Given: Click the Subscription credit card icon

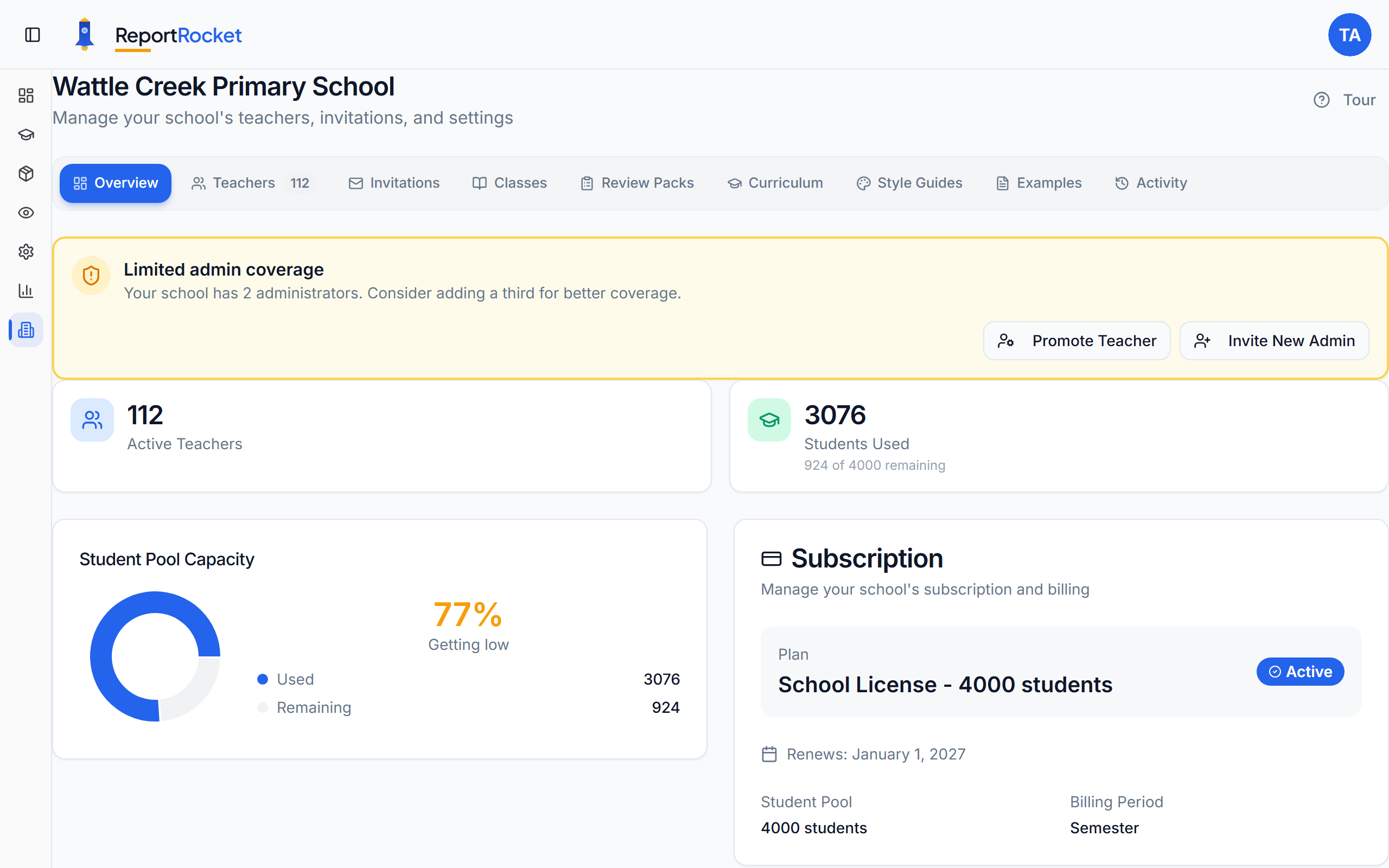Looking at the screenshot, I should pos(771,559).
